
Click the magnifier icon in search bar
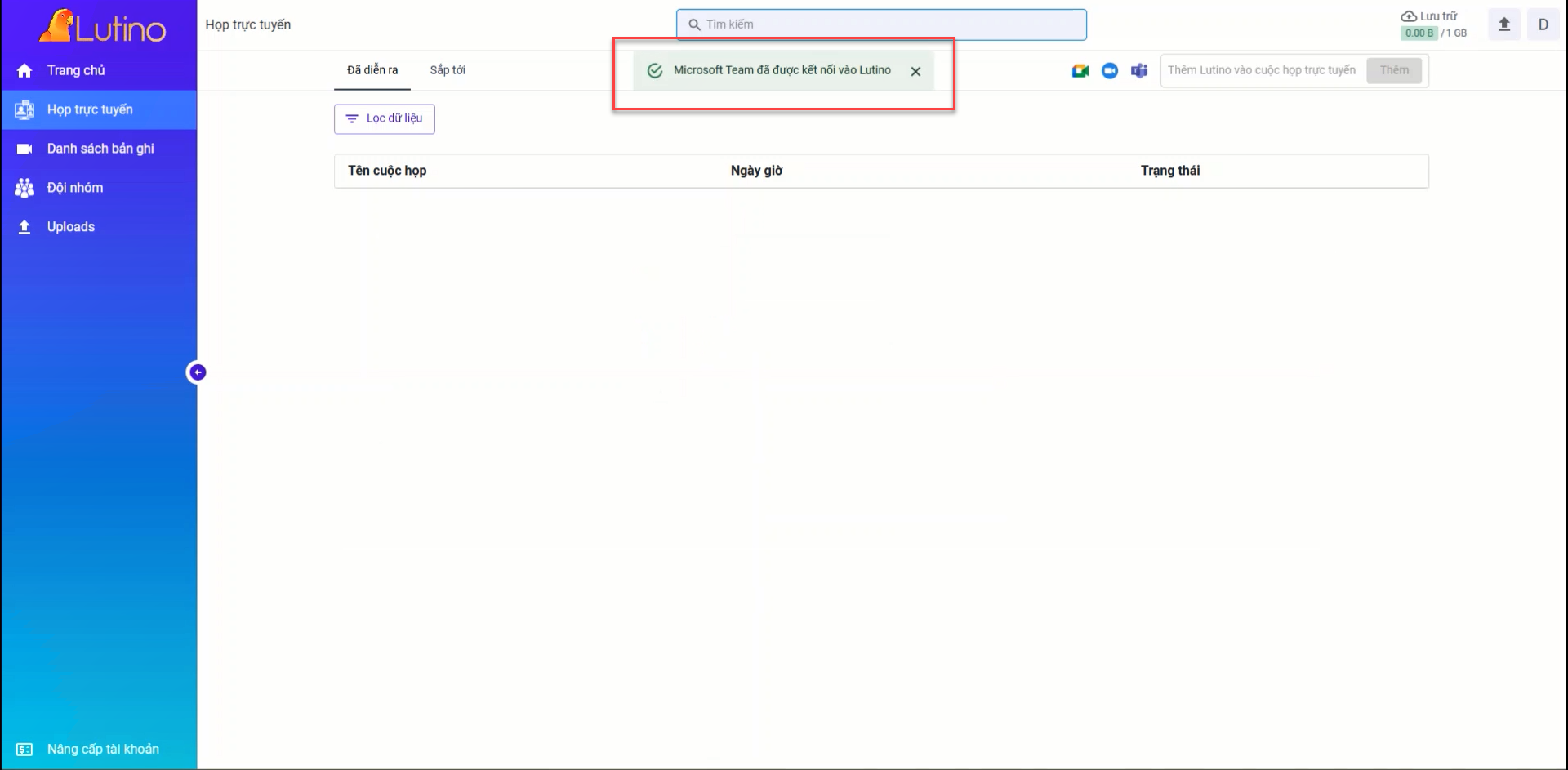pyautogui.click(x=694, y=24)
